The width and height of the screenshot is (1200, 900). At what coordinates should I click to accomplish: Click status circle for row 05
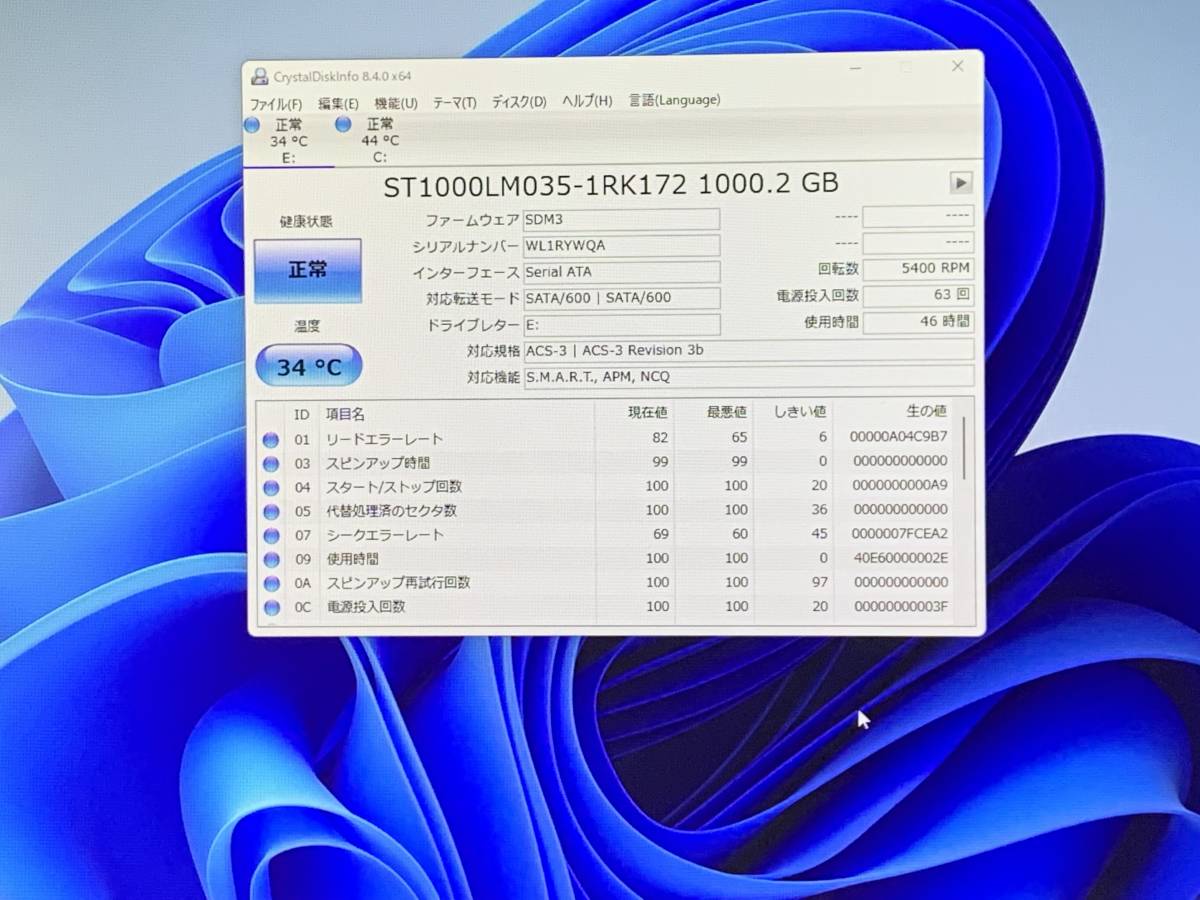[271, 512]
